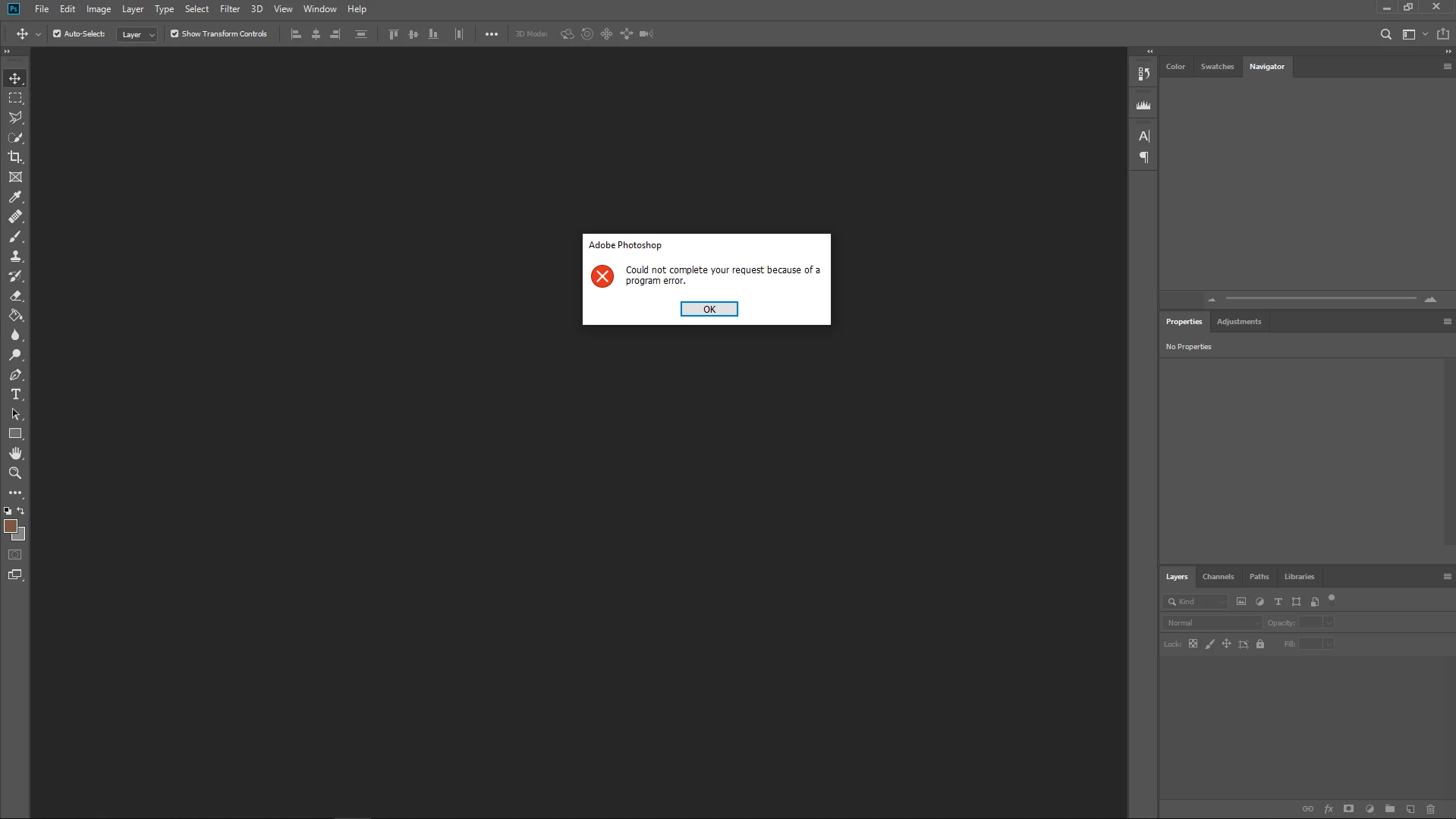1456x819 pixels.
Task: Select the Hand tool
Action: pyautogui.click(x=15, y=453)
